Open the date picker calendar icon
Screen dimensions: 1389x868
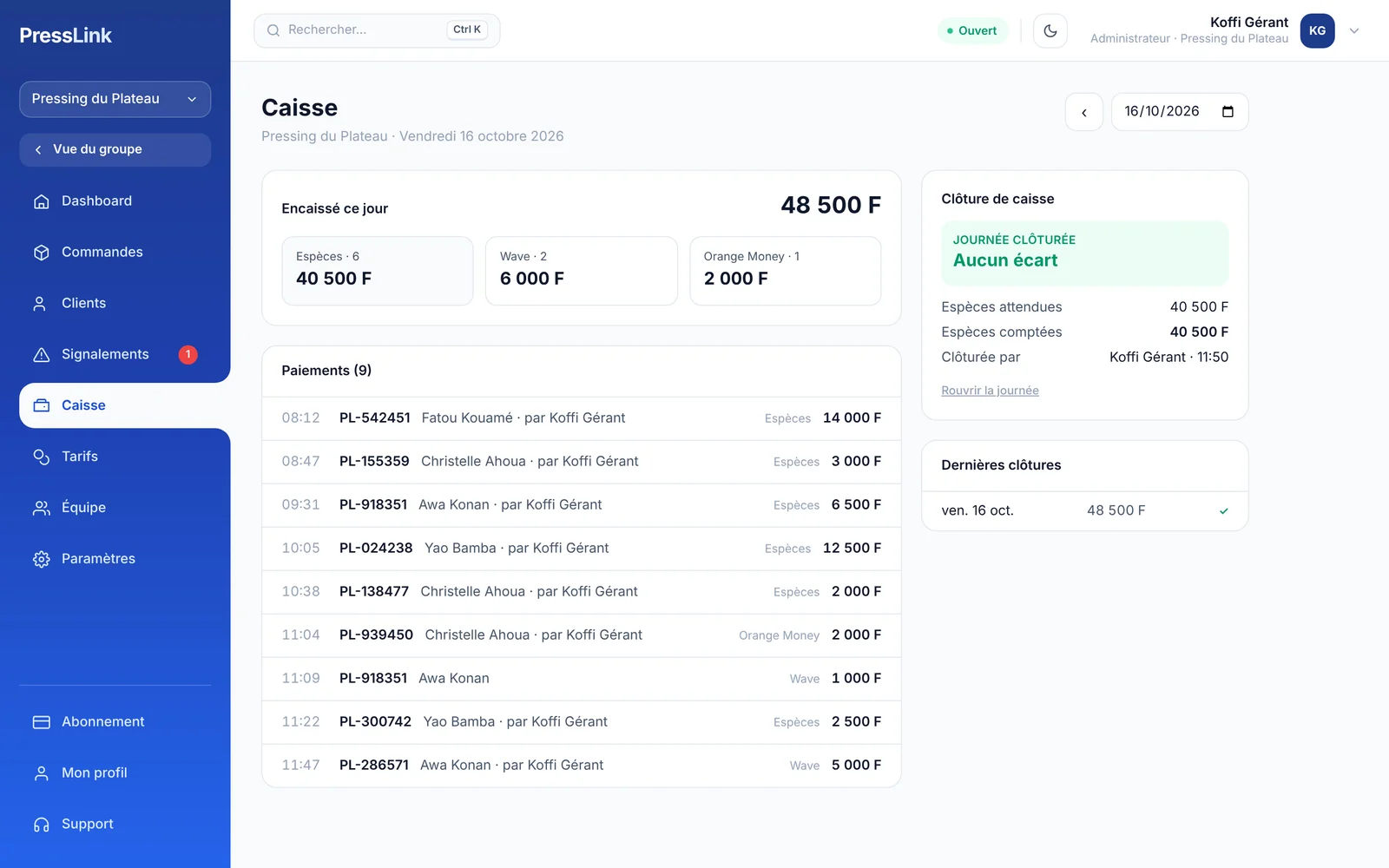click(x=1228, y=112)
